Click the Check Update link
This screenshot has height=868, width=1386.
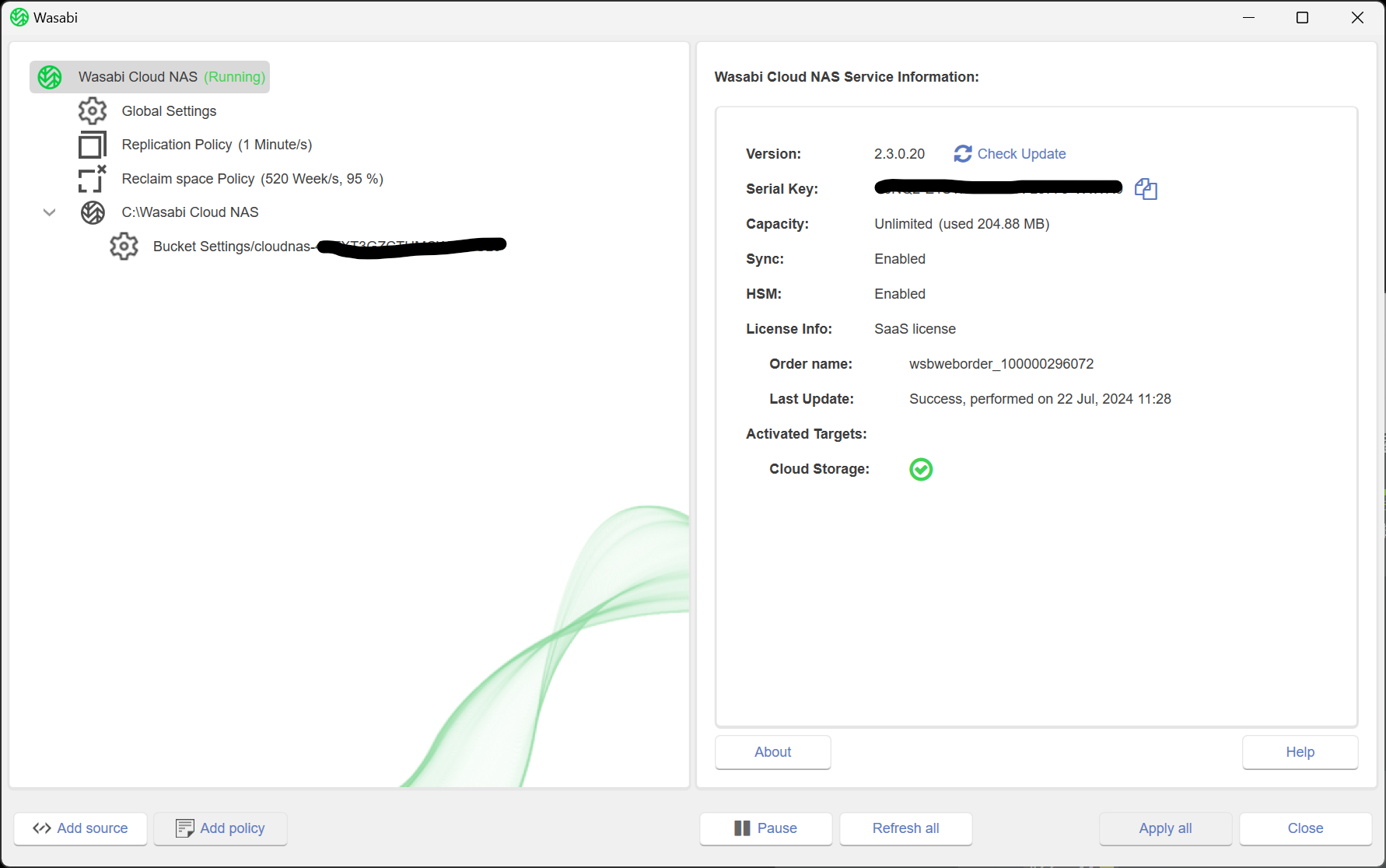[1021, 154]
